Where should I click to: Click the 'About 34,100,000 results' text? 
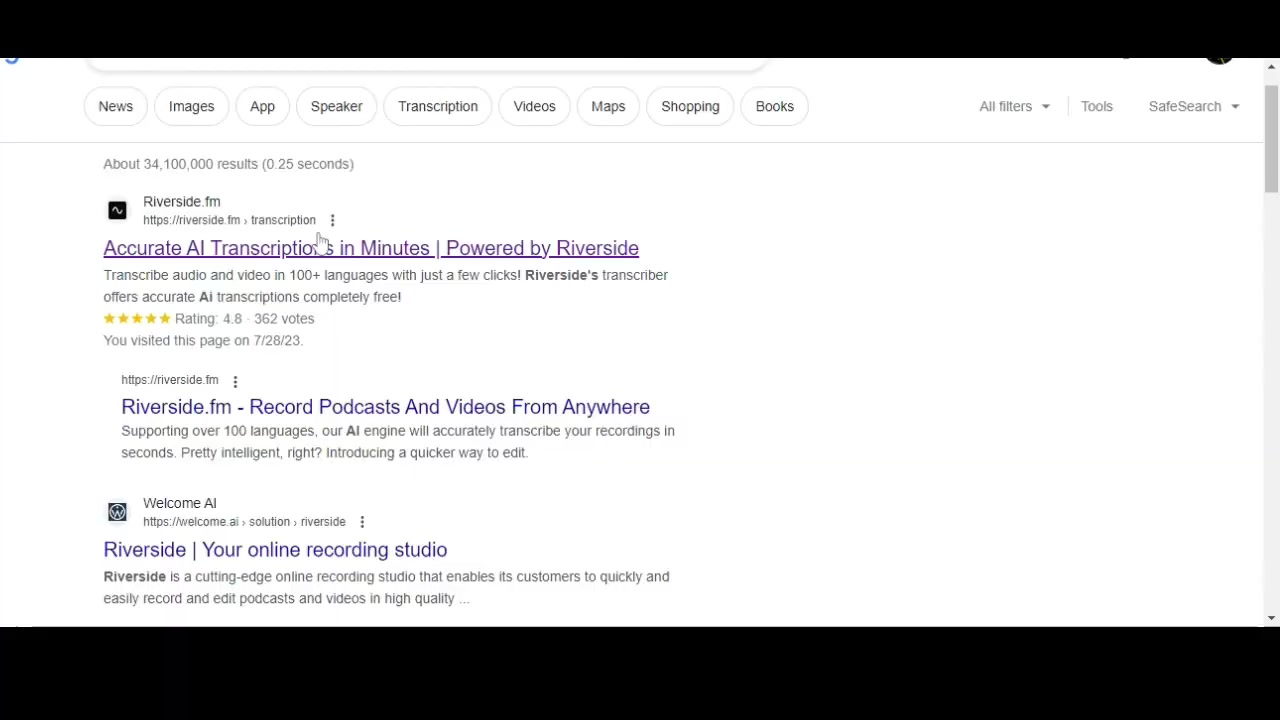(229, 164)
